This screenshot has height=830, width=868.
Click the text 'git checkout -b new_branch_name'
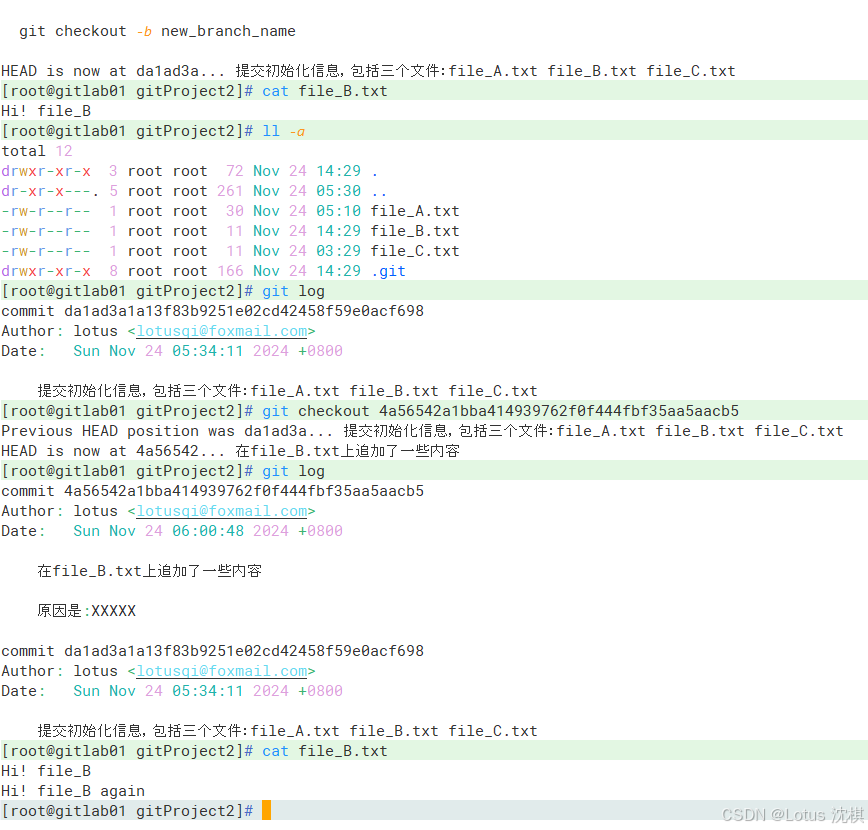(157, 31)
